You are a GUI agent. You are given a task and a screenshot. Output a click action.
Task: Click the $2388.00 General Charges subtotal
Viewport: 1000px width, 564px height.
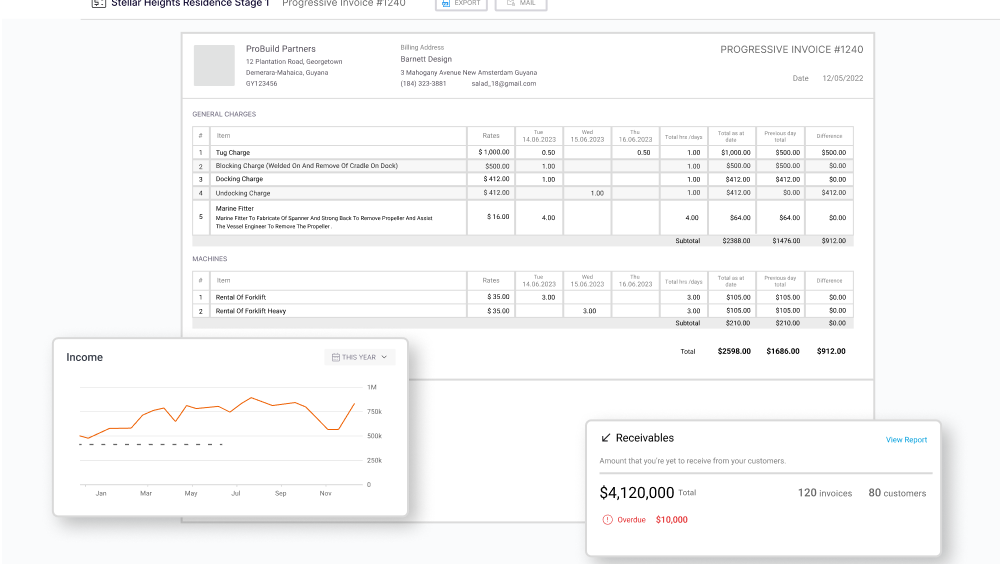pyautogui.click(x=736, y=241)
